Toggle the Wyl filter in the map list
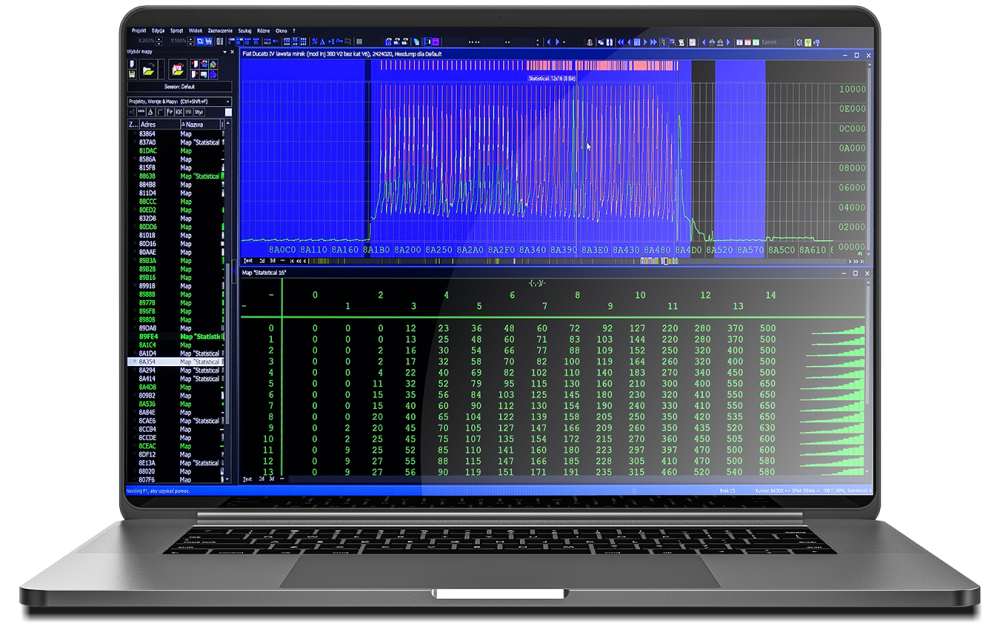 [199, 112]
